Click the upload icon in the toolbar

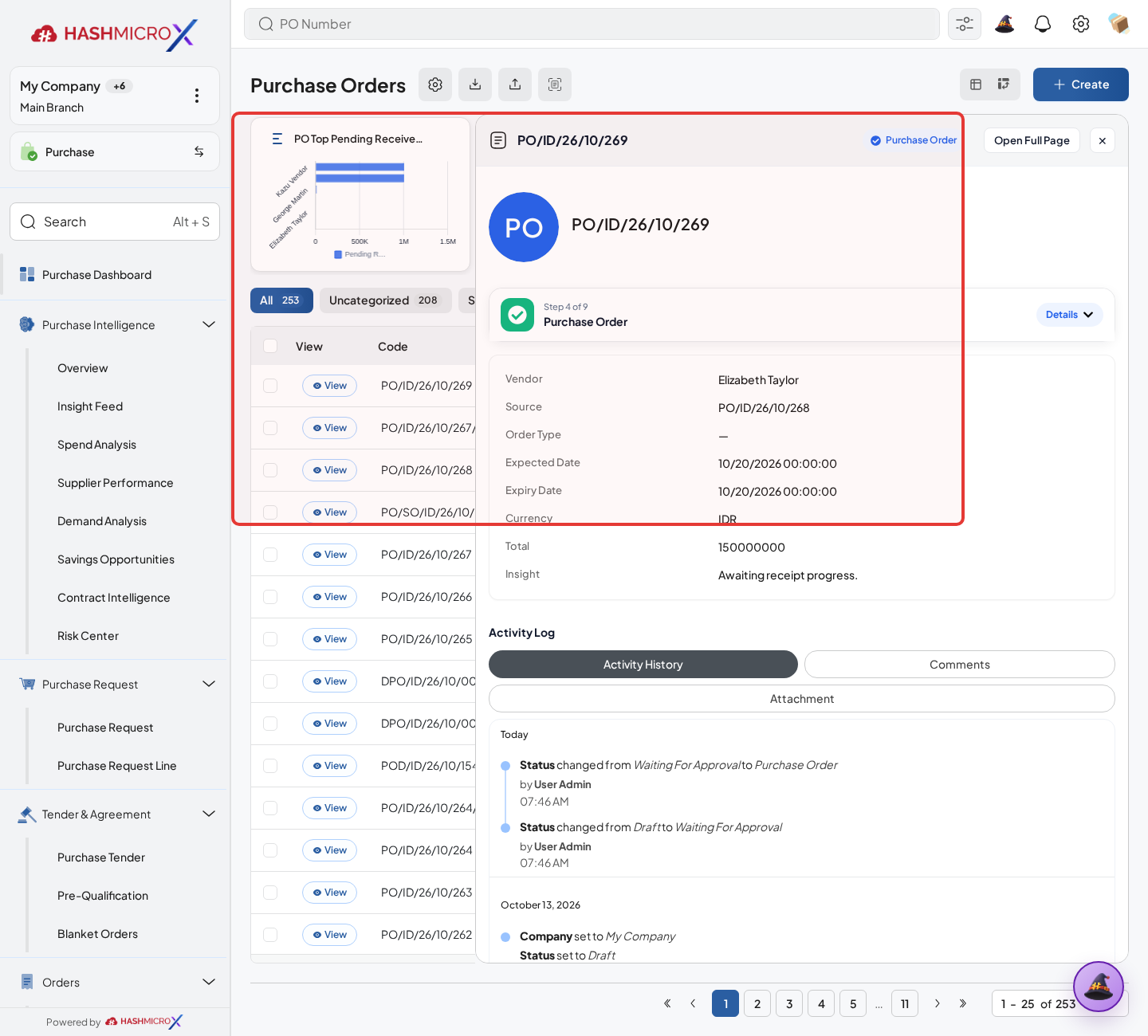coord(515,84)
